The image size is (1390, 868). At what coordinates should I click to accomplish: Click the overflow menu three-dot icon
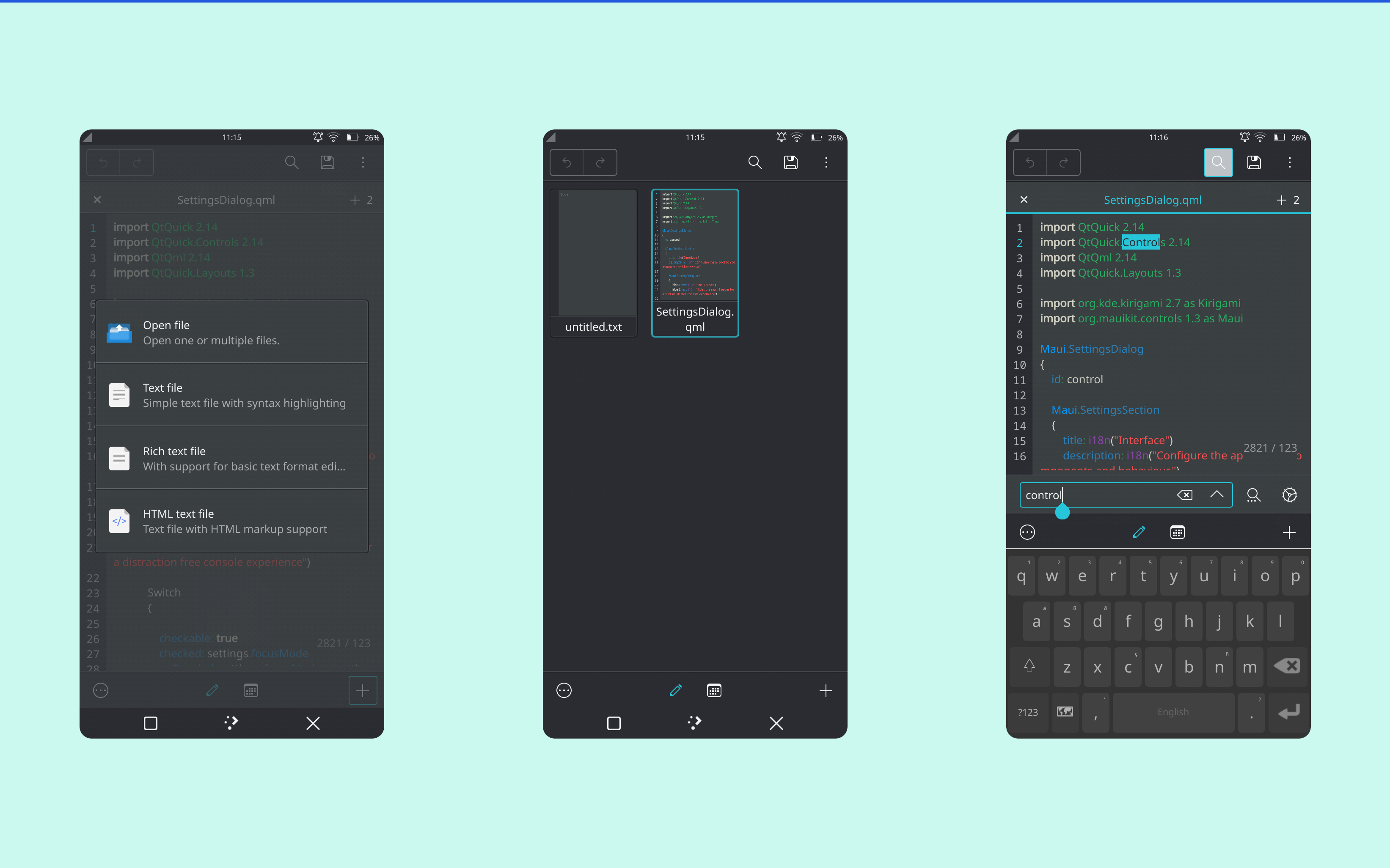363,162
